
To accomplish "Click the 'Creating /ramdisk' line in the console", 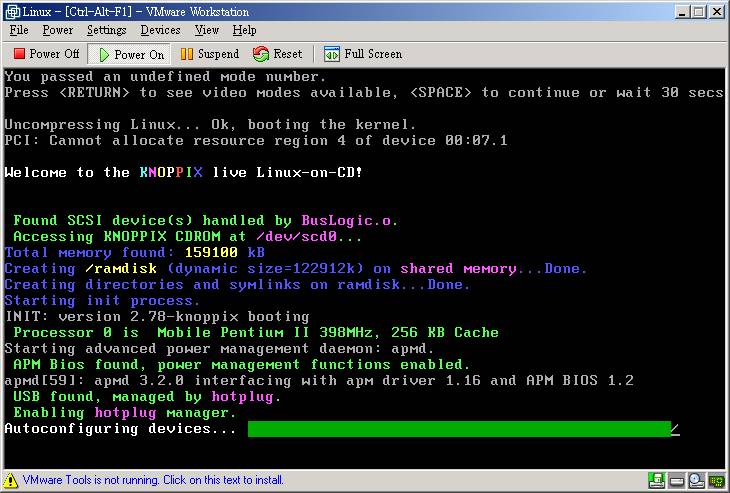I will (x=296, y=269).
